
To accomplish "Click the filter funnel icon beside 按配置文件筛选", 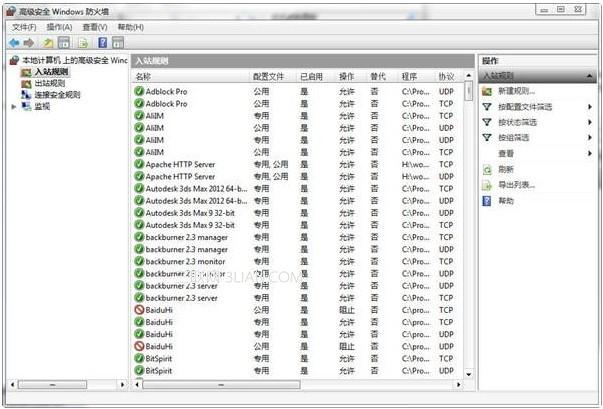I will coord(487,107).
